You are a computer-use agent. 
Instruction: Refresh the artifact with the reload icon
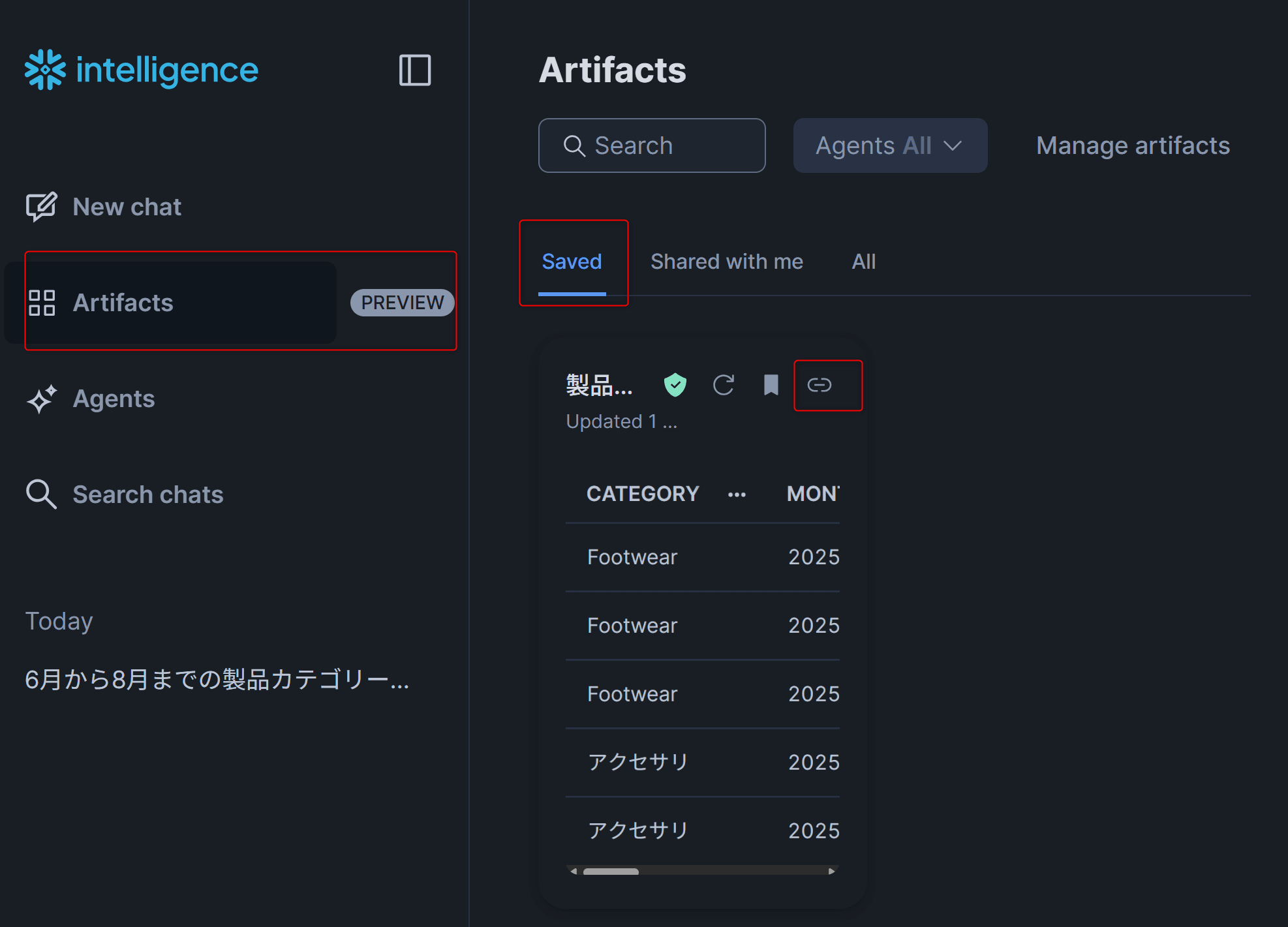pos(723,385)
